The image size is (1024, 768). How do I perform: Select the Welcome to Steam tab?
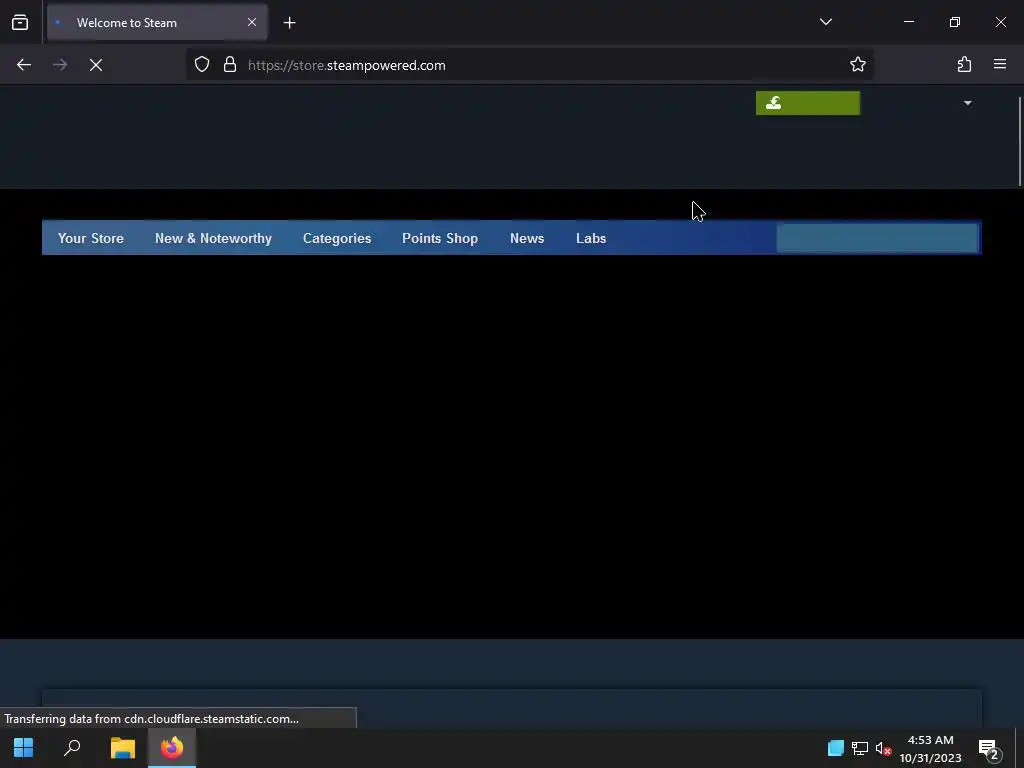click(x=157, y=22)
